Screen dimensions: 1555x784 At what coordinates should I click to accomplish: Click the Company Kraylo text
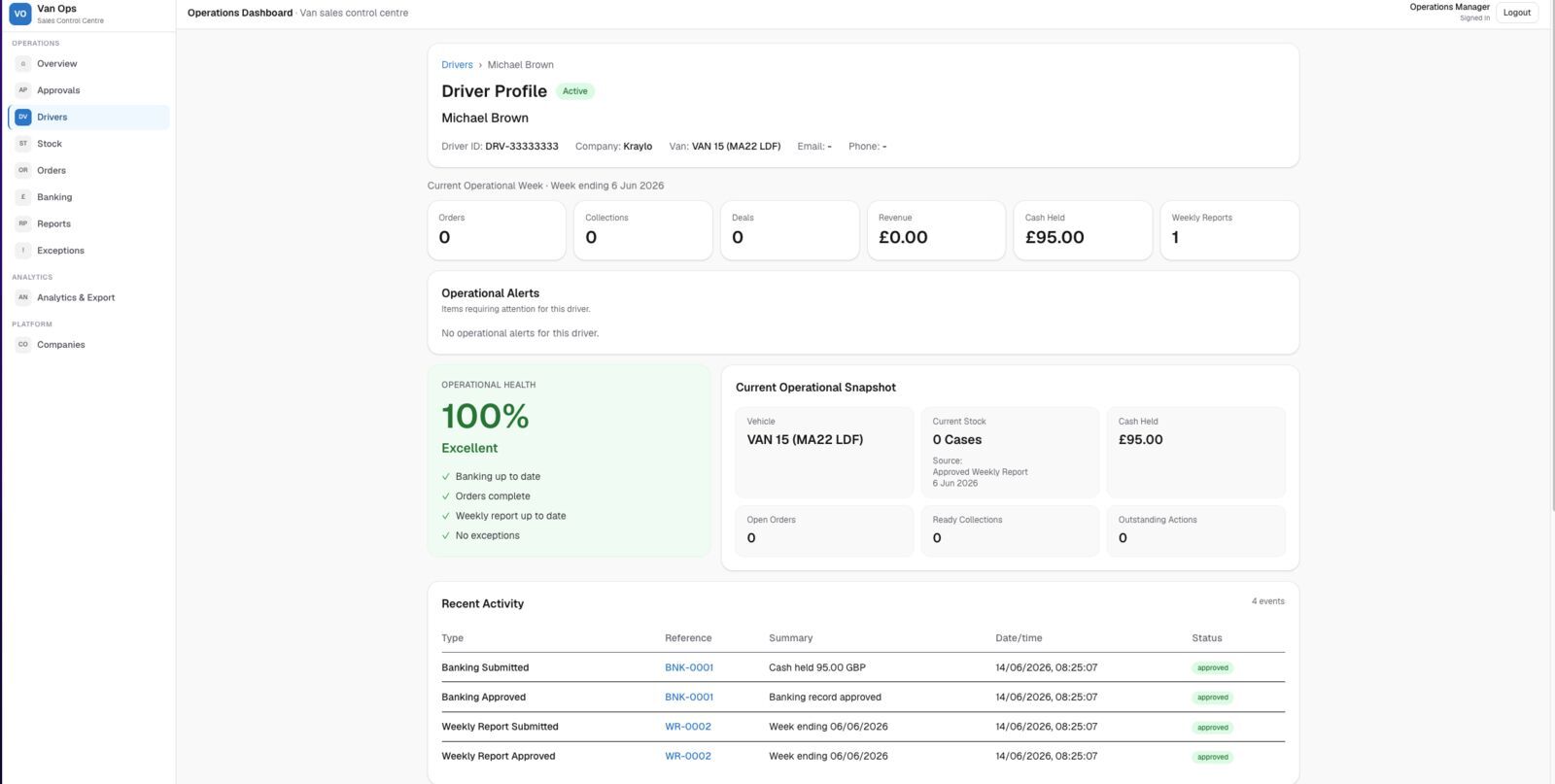coord(613,147)
